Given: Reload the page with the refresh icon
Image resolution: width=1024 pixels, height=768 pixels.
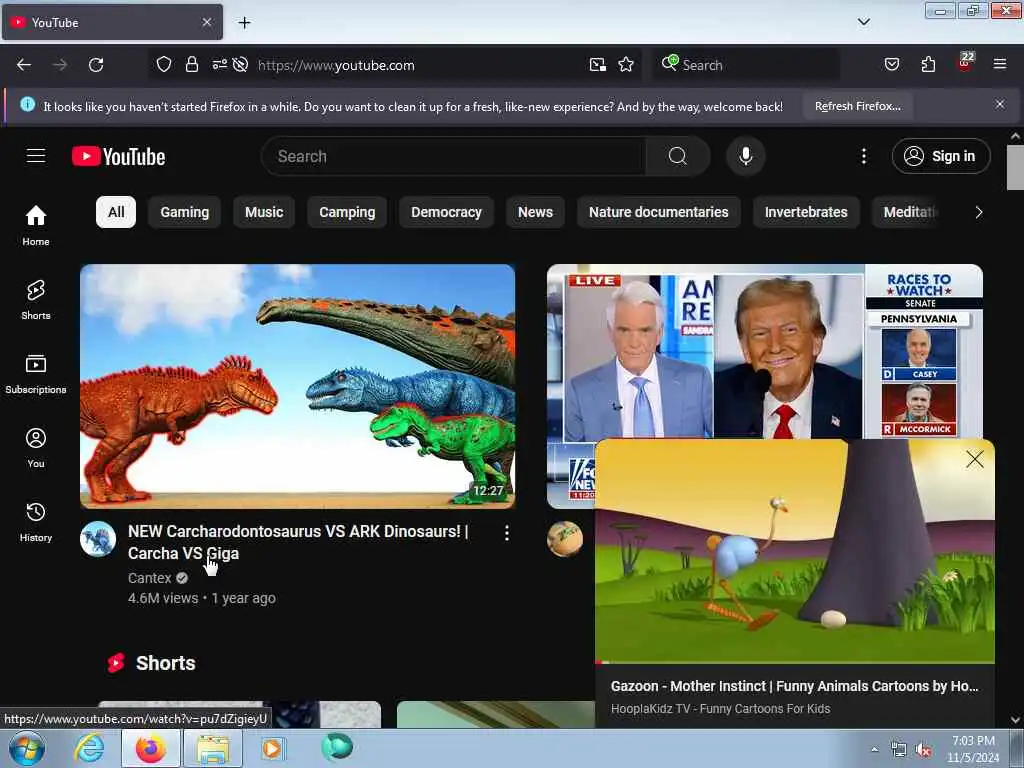Looking at the screenshot, I should pyautogui.click(x=96, y=65).
